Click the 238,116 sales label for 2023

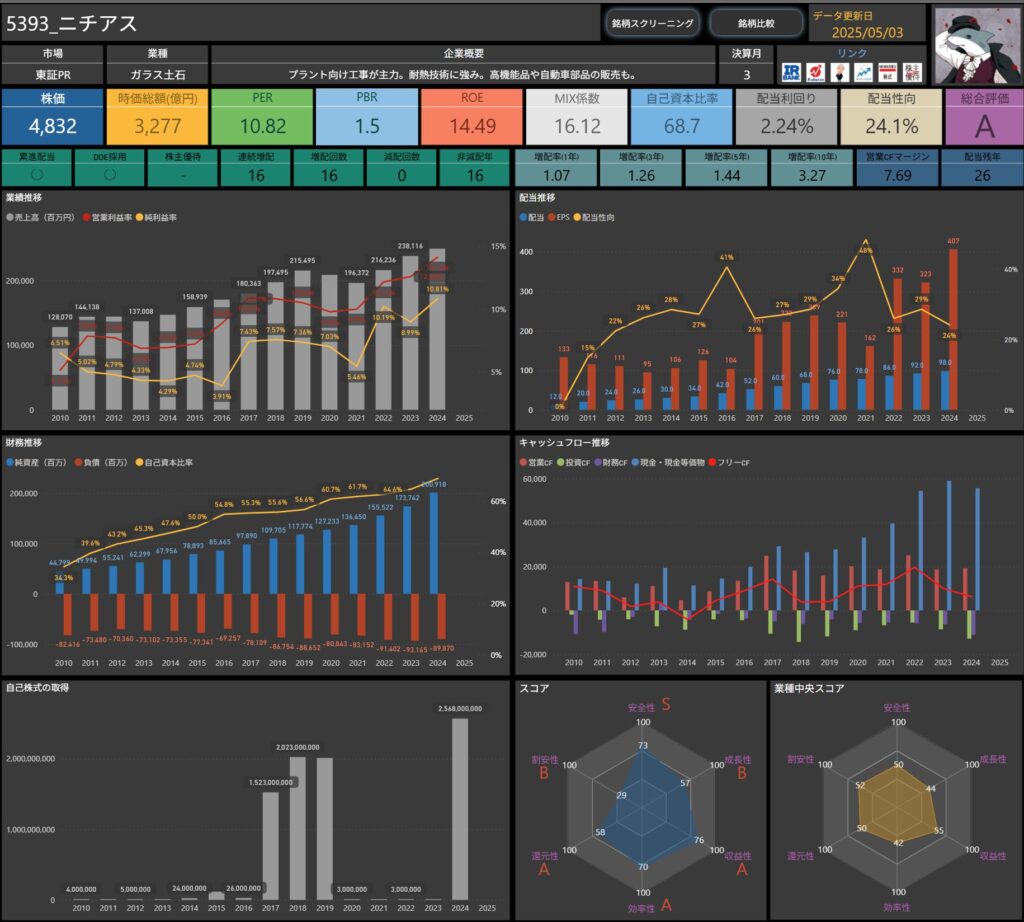pyautogui.click(x=410, y=246)
